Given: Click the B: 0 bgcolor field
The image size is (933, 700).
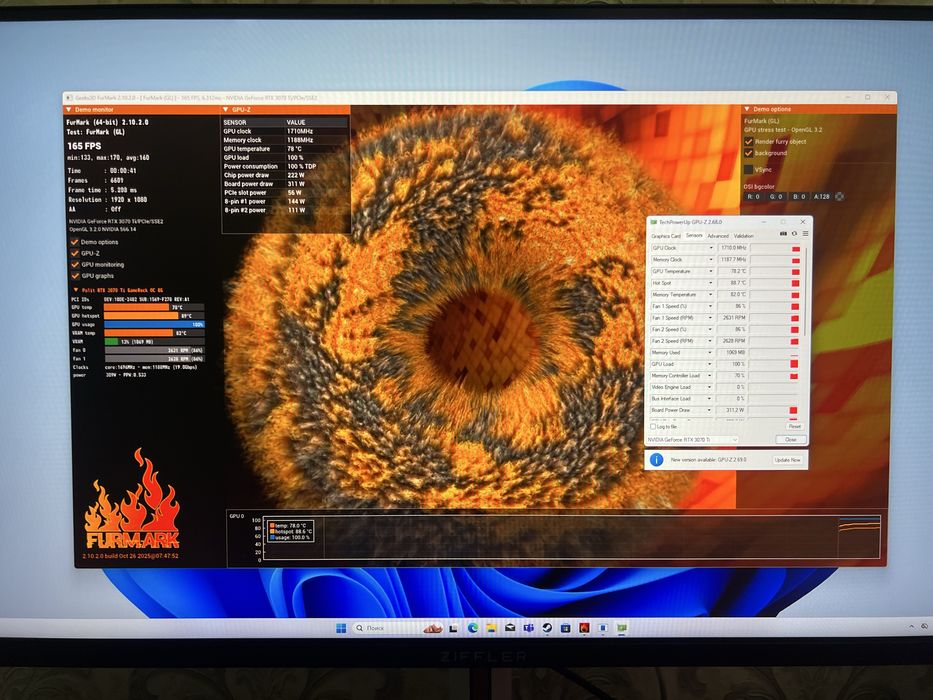Looking at the screenshot, I should [799, 196].
